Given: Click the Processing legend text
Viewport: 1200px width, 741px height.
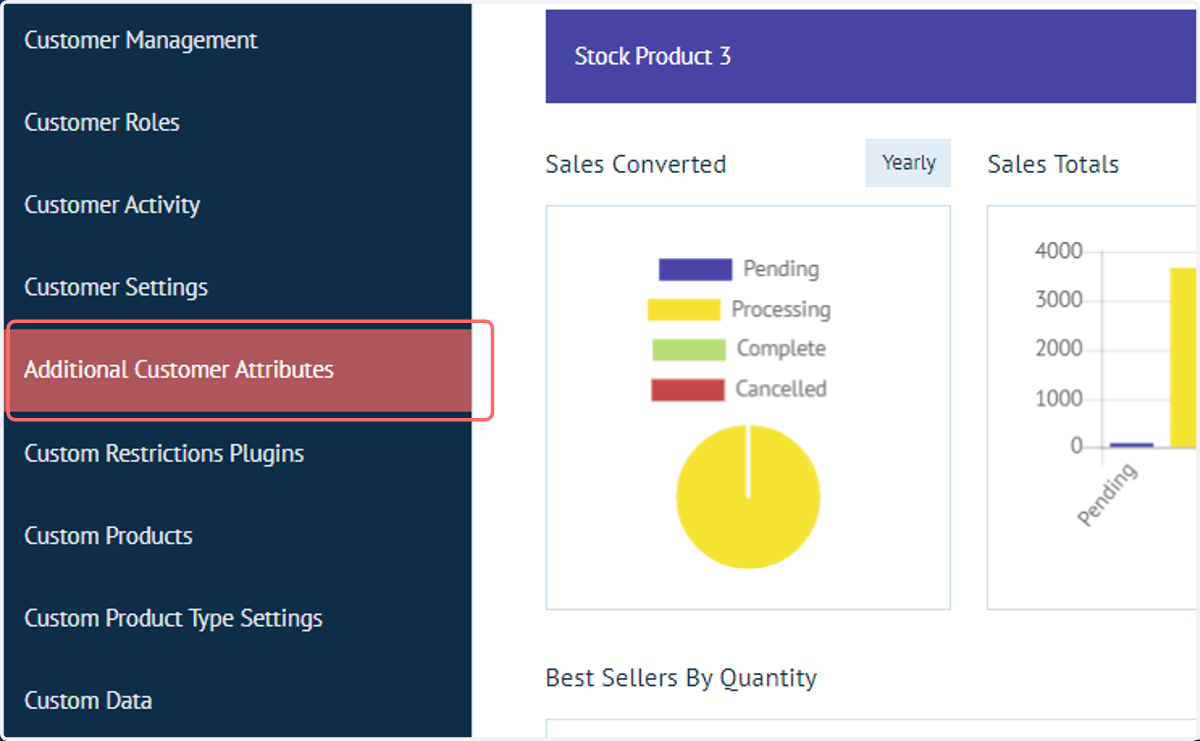Looking at the screenshot, I should [781, 309].
